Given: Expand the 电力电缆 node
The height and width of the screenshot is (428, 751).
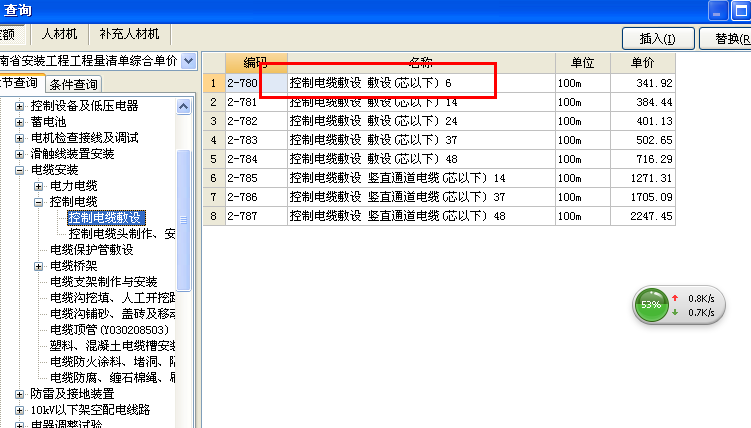Looking at the screenshot, I should pos(38,186).
